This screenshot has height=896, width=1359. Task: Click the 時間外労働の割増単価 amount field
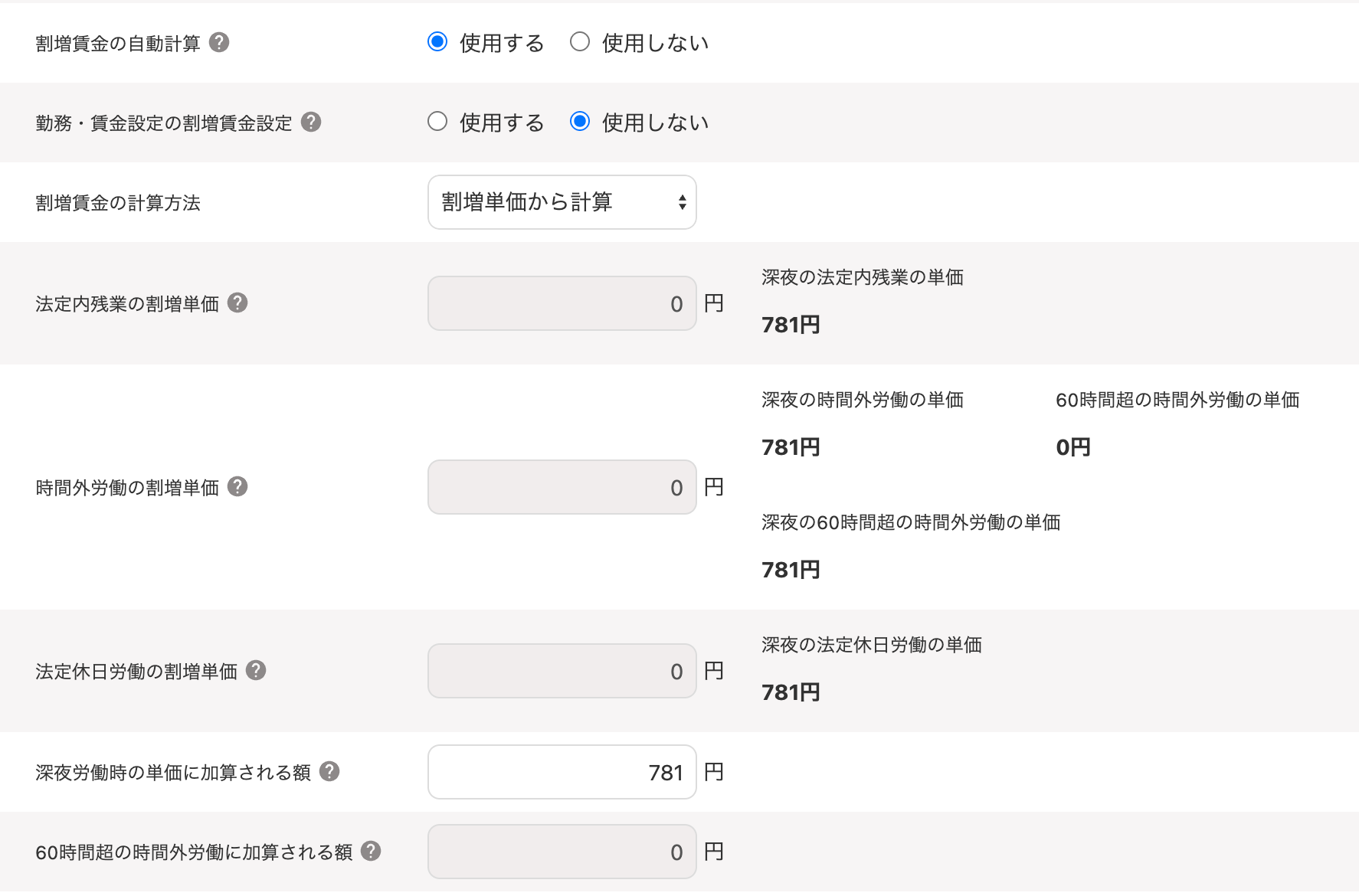coord(562,487)
